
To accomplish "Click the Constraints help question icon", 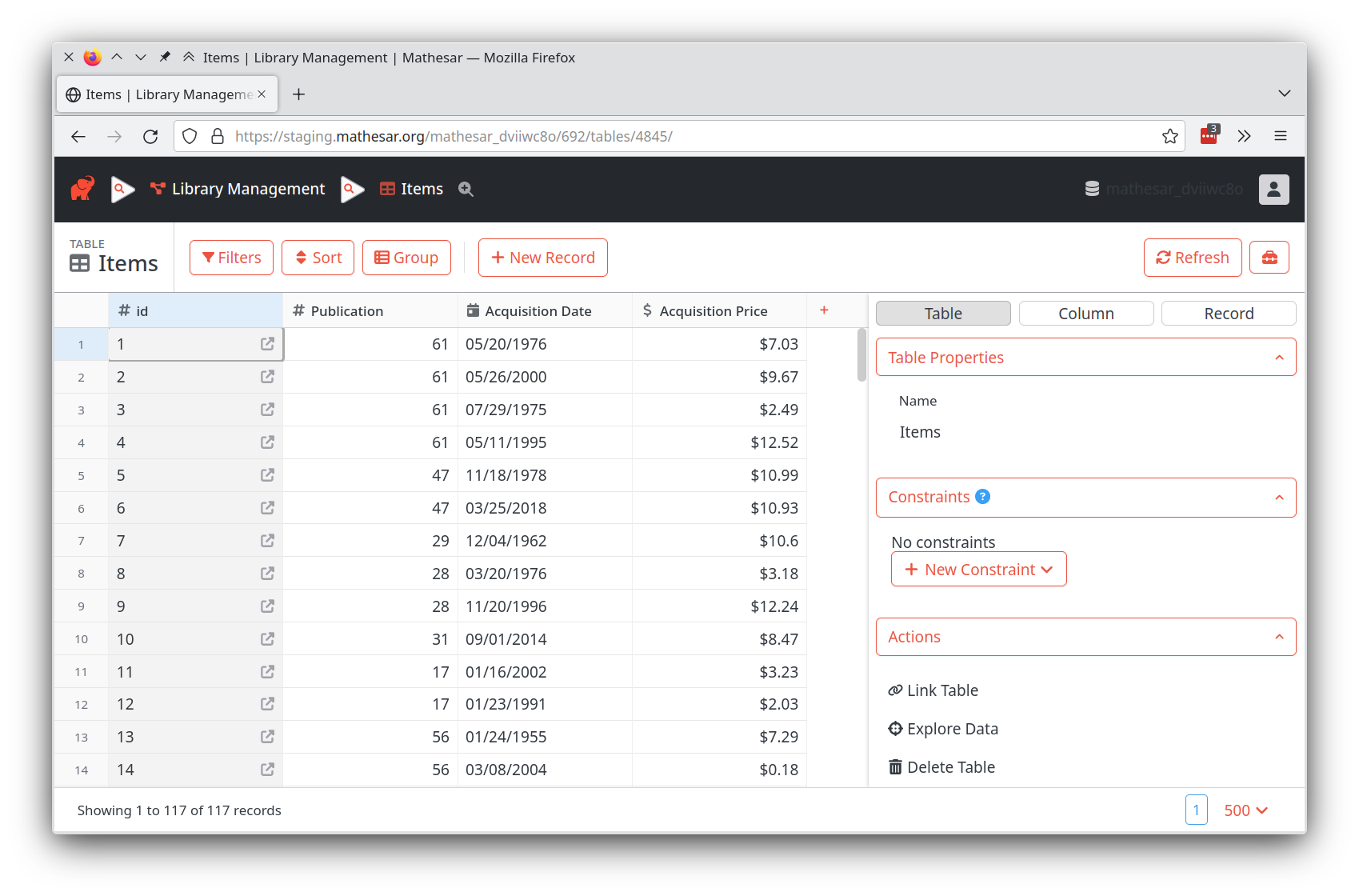I will point(982,496).
